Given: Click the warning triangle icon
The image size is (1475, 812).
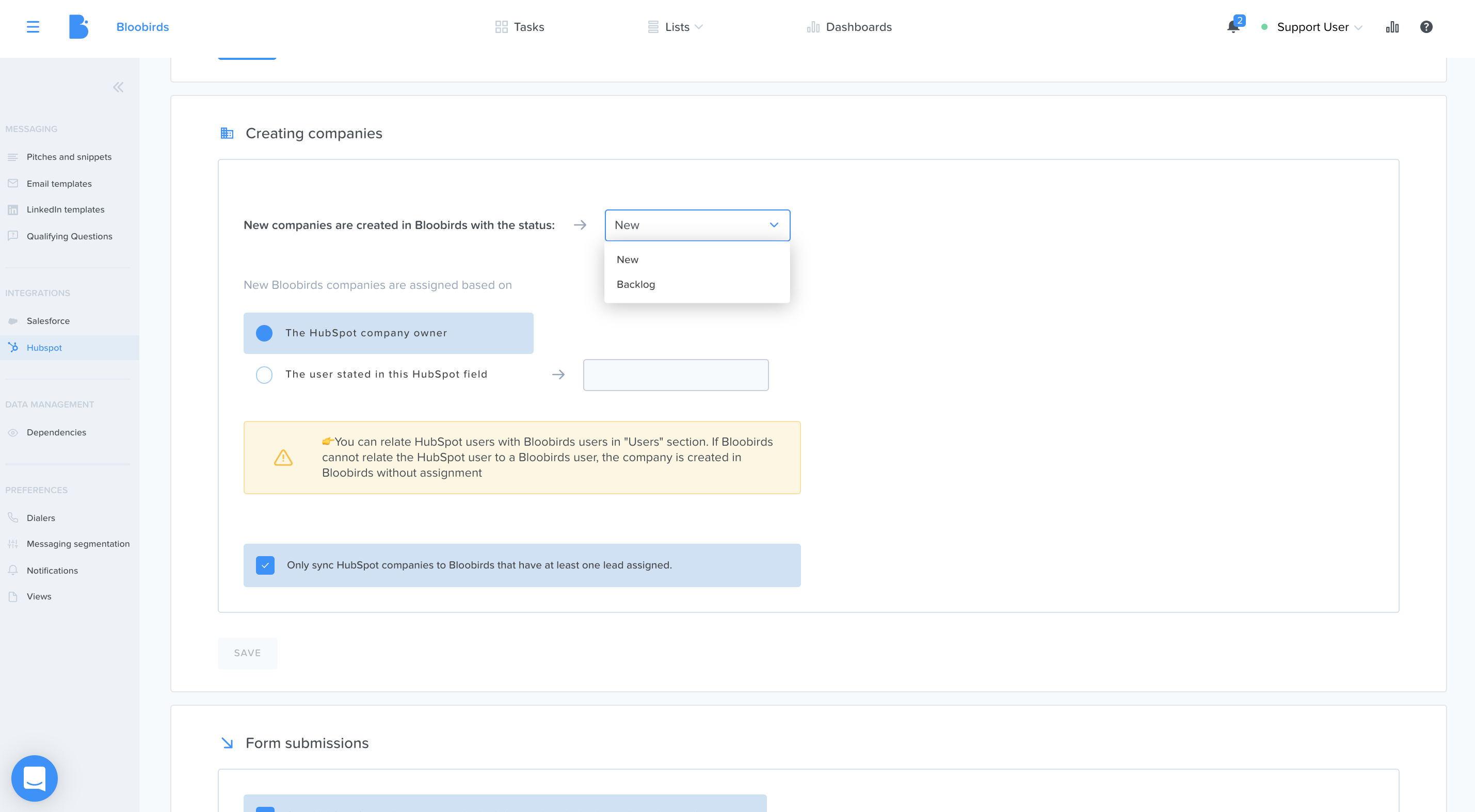Looking at the screenshot, I should pos(283,457).
